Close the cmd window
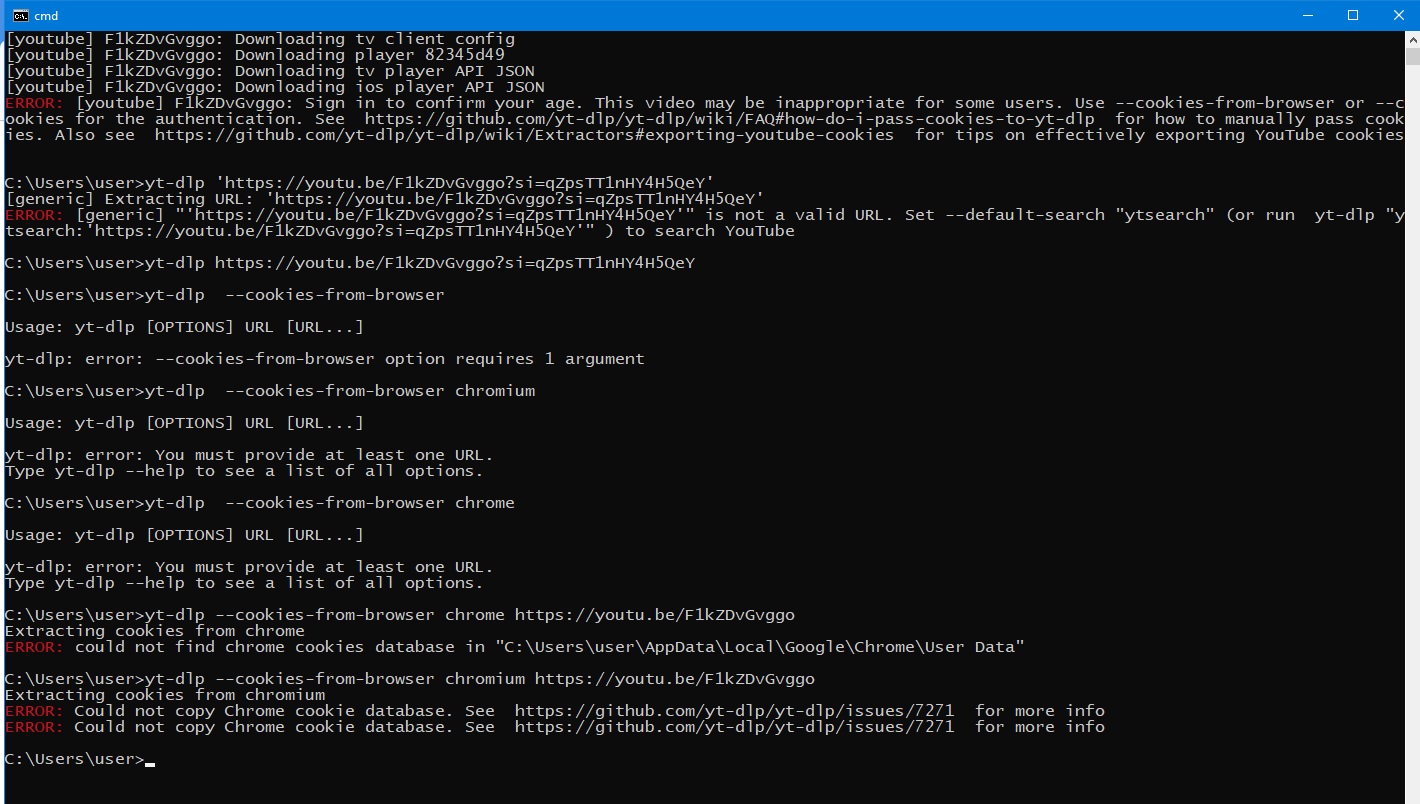 coord(1398,15)
